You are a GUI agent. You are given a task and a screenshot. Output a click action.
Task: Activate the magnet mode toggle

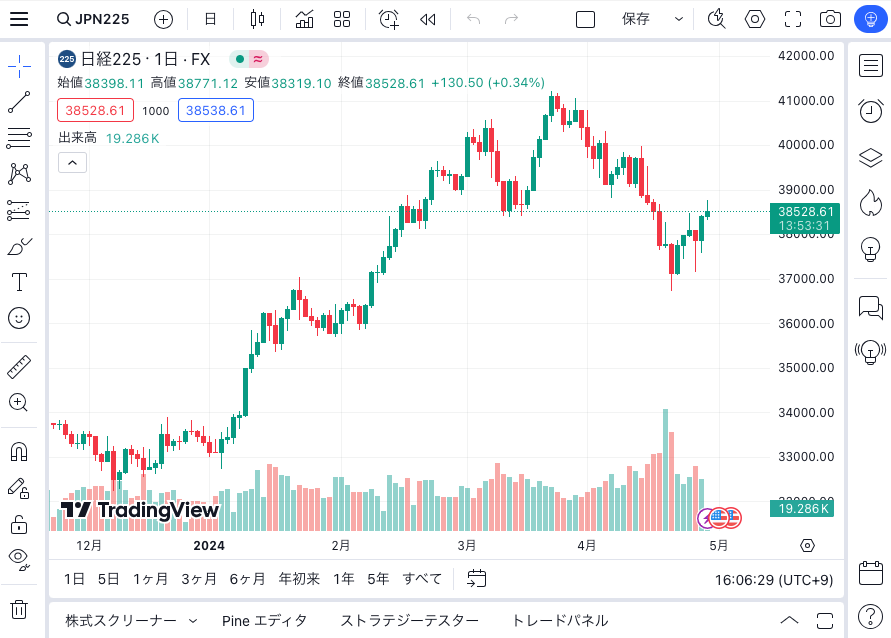(19, 452)
